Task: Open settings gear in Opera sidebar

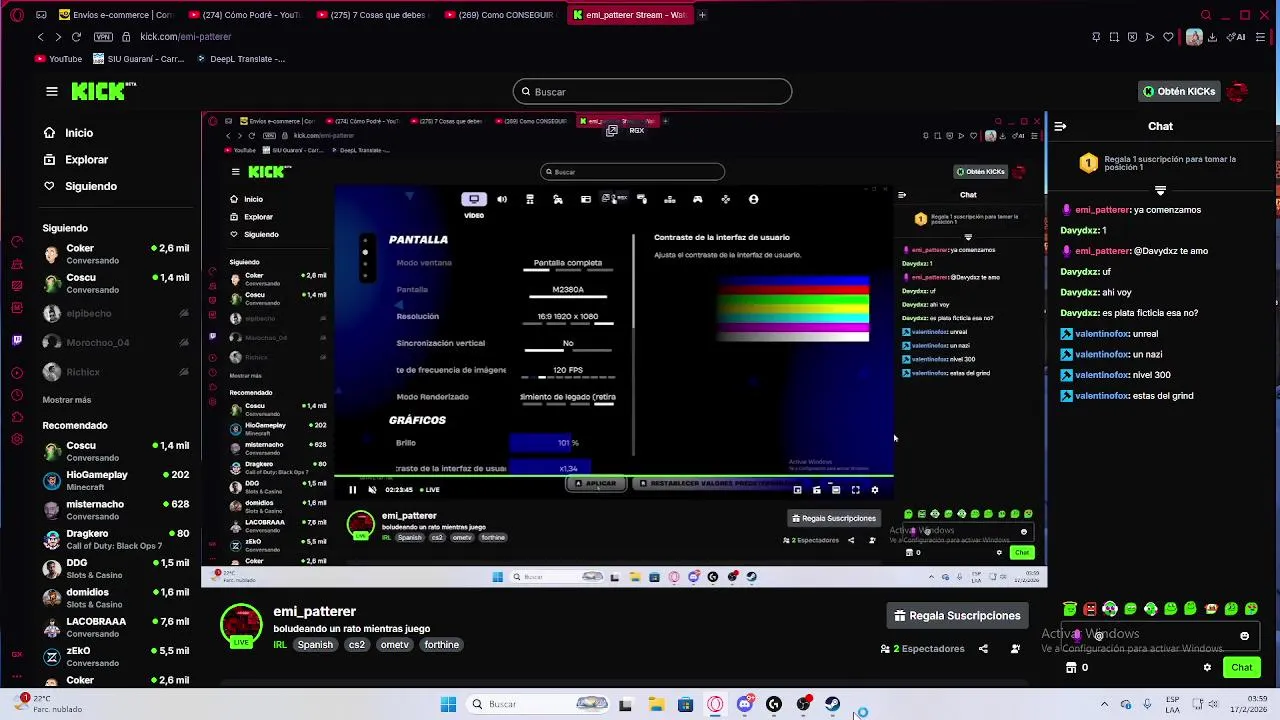Action: point(17,439)
